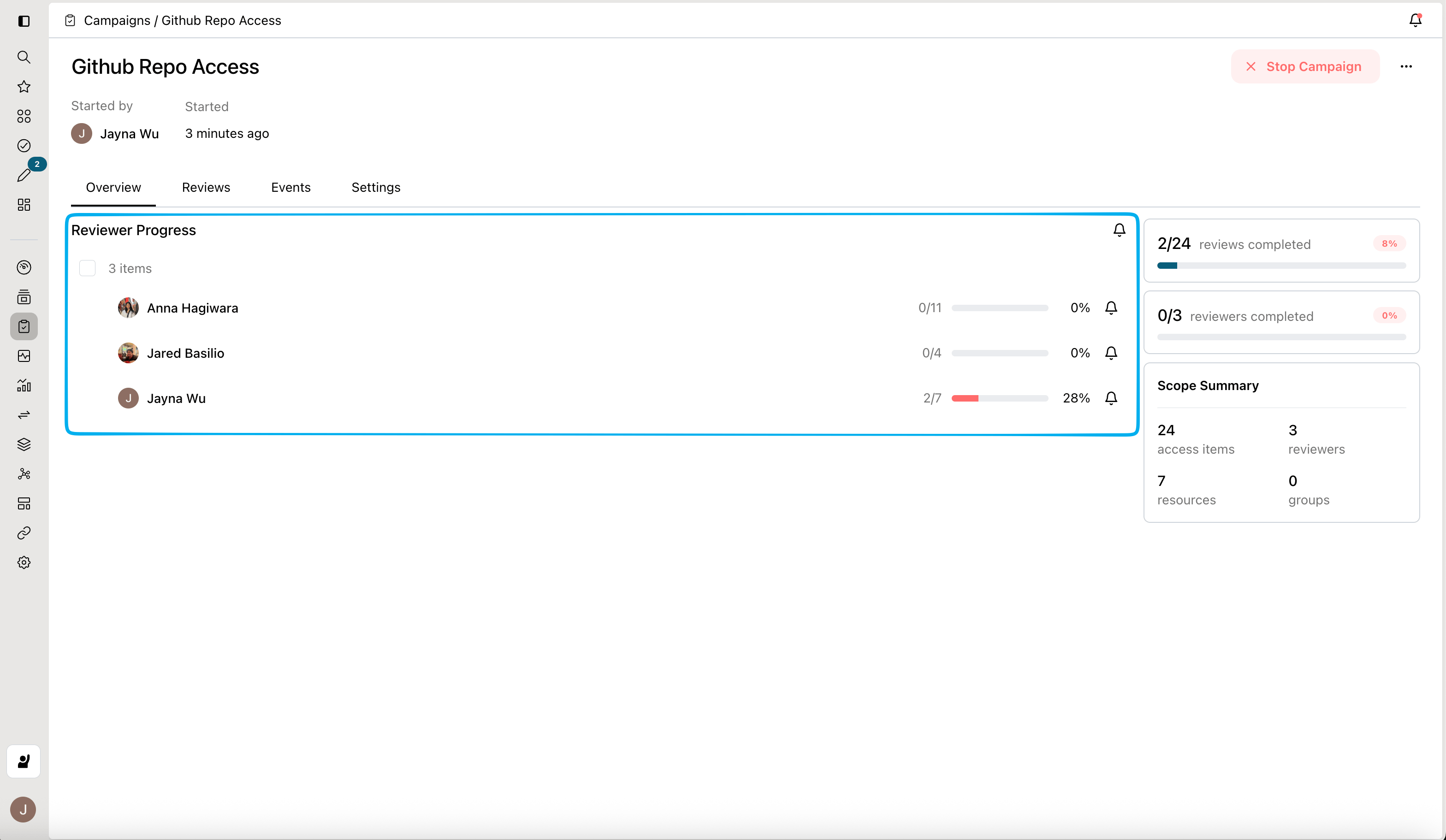1446x840 pixels.
Task: Open the grid dashboard icon in sidebar
Action: point(24,205)
